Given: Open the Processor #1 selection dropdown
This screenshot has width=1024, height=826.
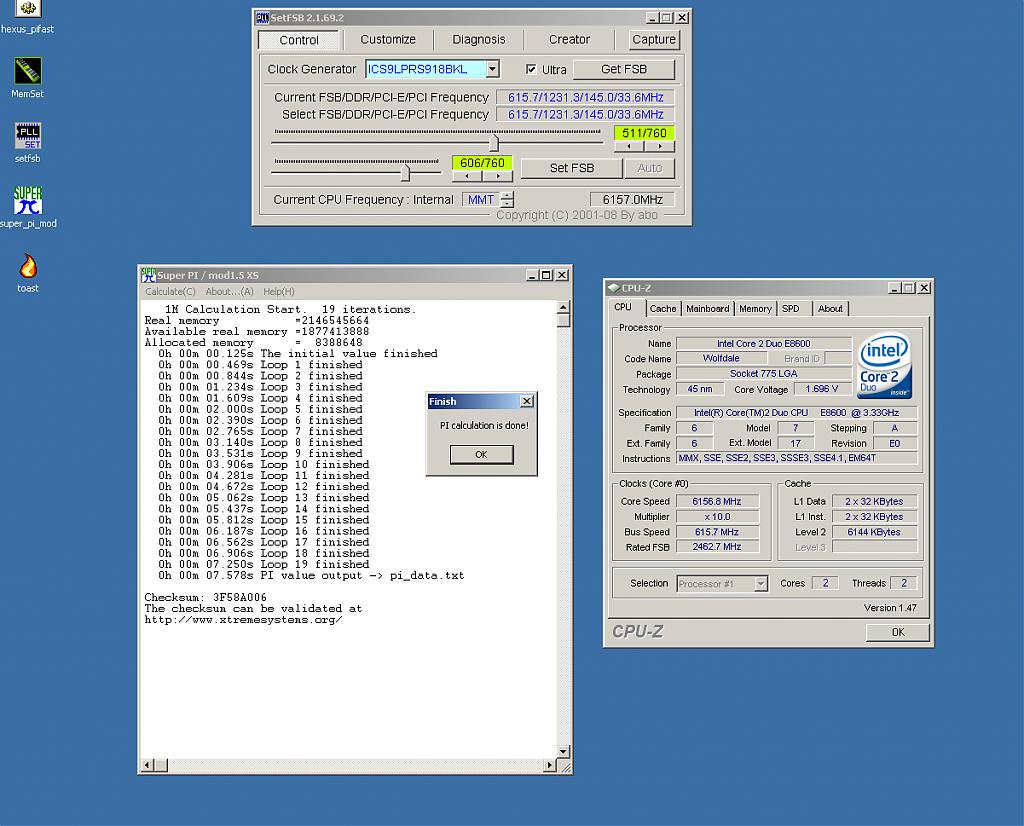Looking at the screenshot, I should (x=761, y=584).
